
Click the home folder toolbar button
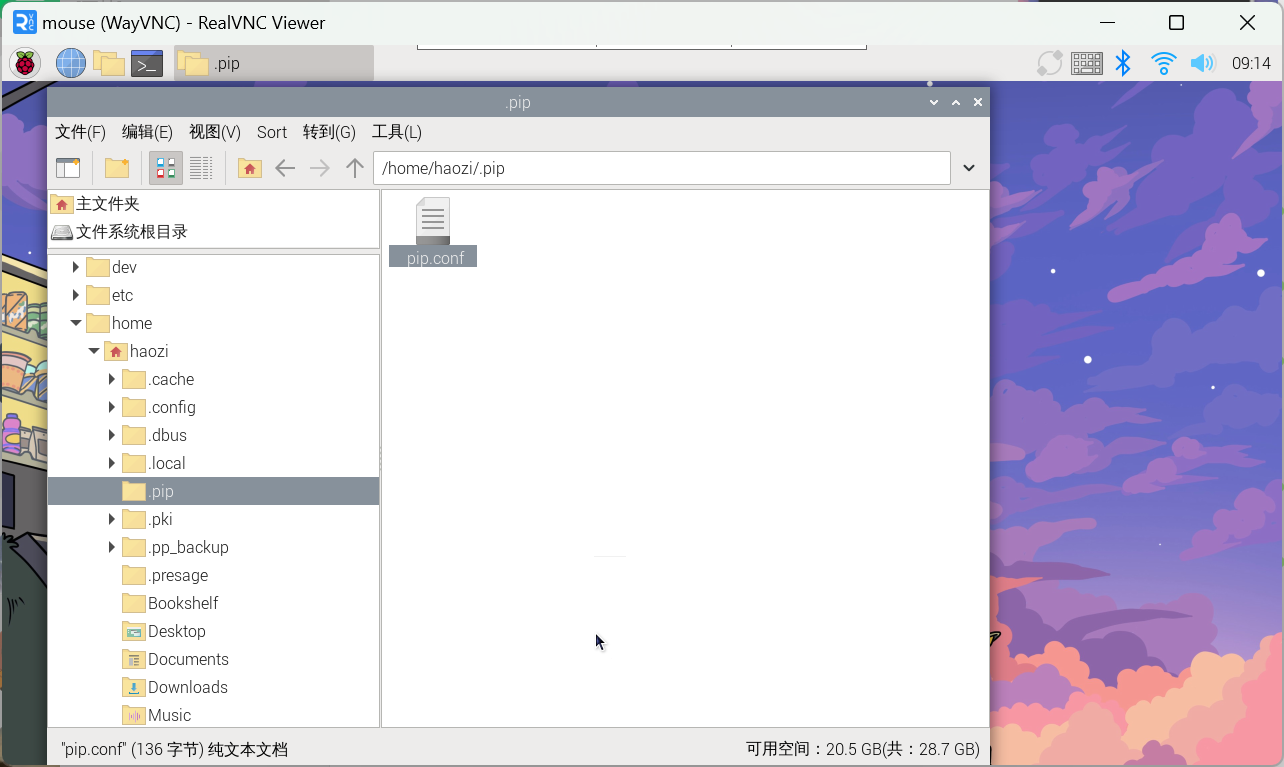[250, 168]
